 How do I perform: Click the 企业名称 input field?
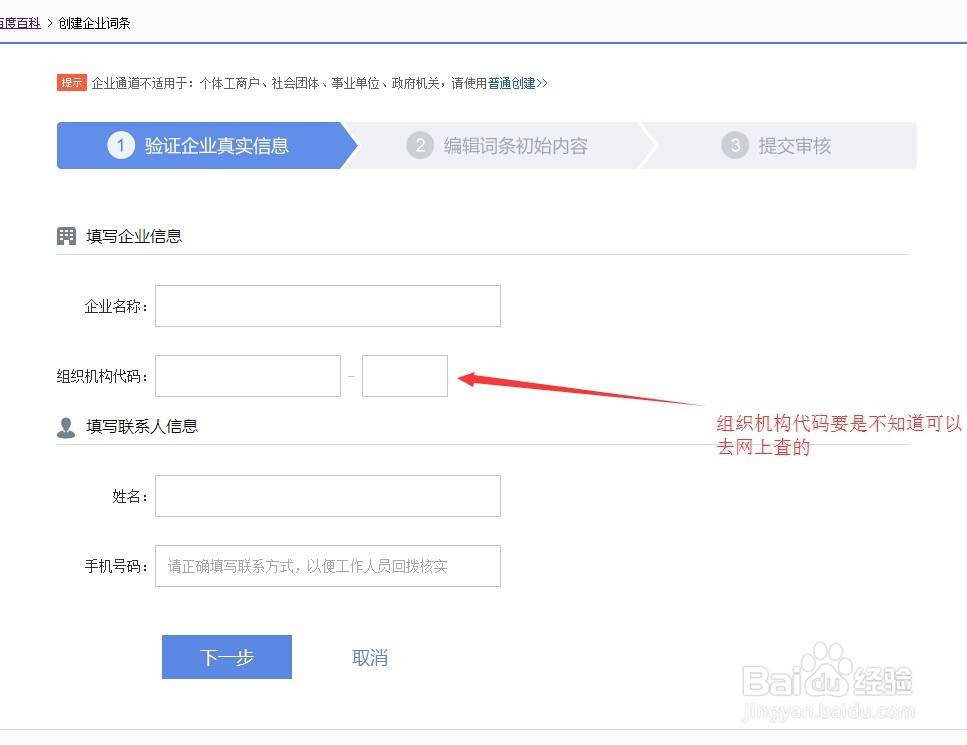pyautogui.click(x=327, y=306)
